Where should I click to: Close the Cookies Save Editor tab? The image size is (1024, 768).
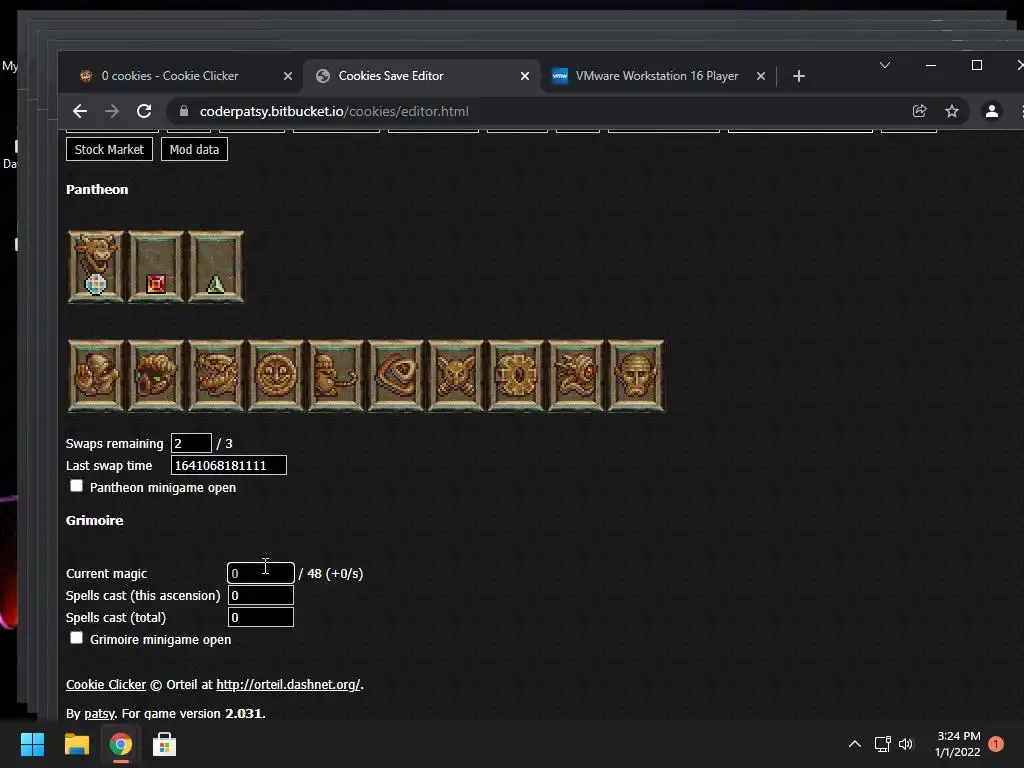[x=525, y=76]
